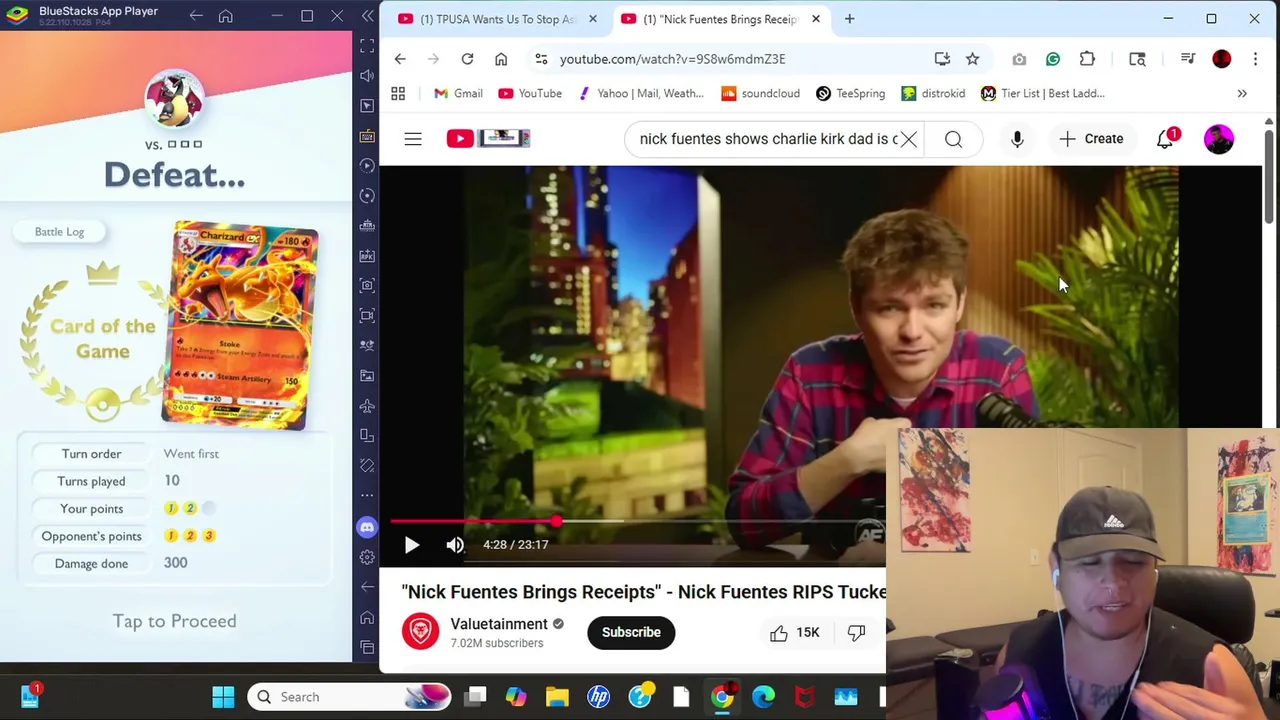This screenshot has width=1280, height=720.
Task: View site information icon in address bar
Action: [541, 59]
